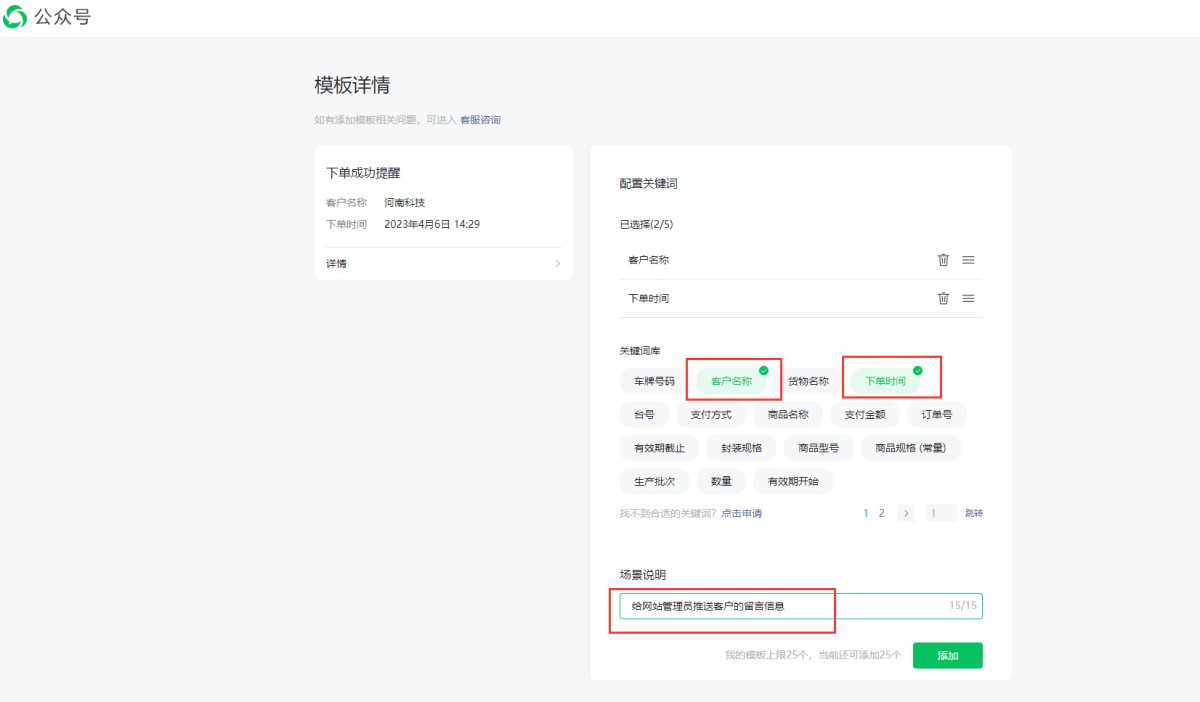Select the 支付金额 keyword tag

pyautogui.click(x=865, y=414)
